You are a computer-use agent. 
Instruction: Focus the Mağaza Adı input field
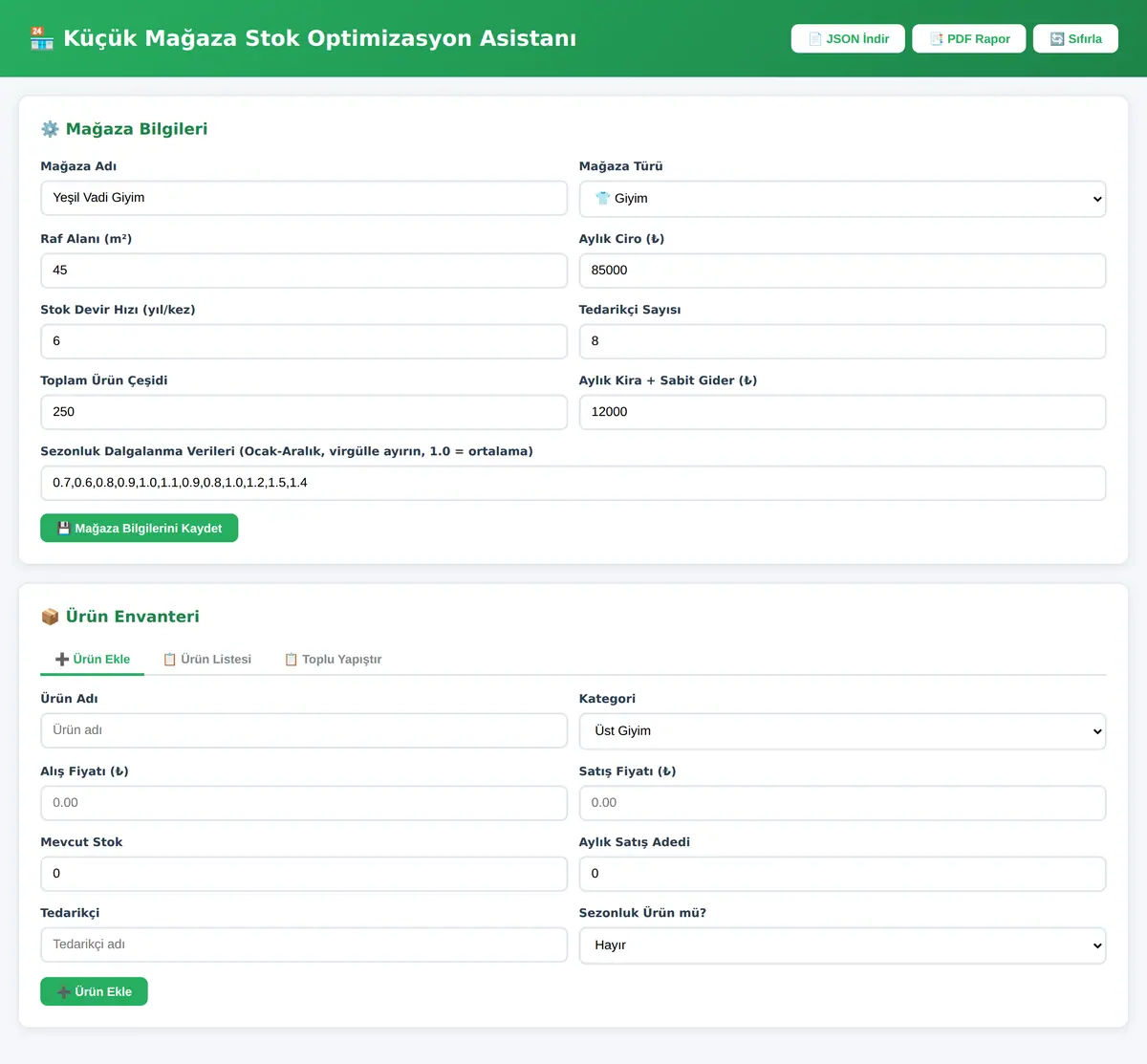pos(304,198)
